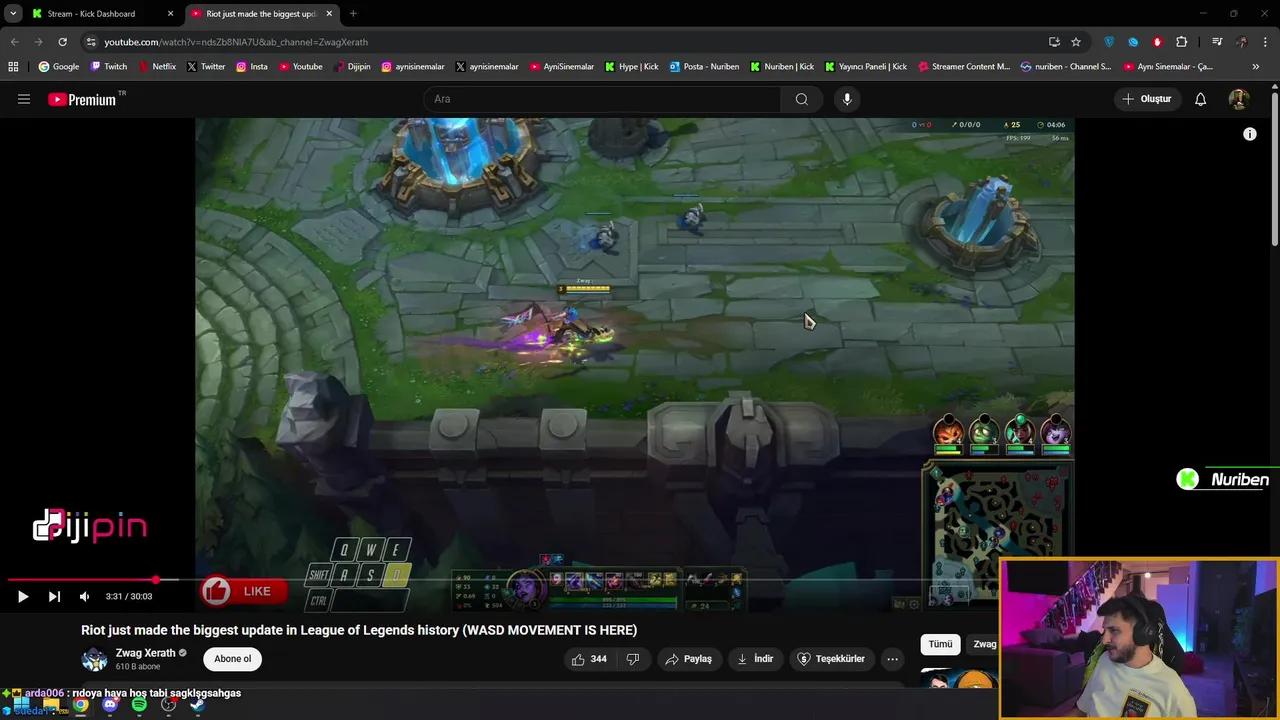Open the Hype | Kick bookmark

[x=632, y=67]
